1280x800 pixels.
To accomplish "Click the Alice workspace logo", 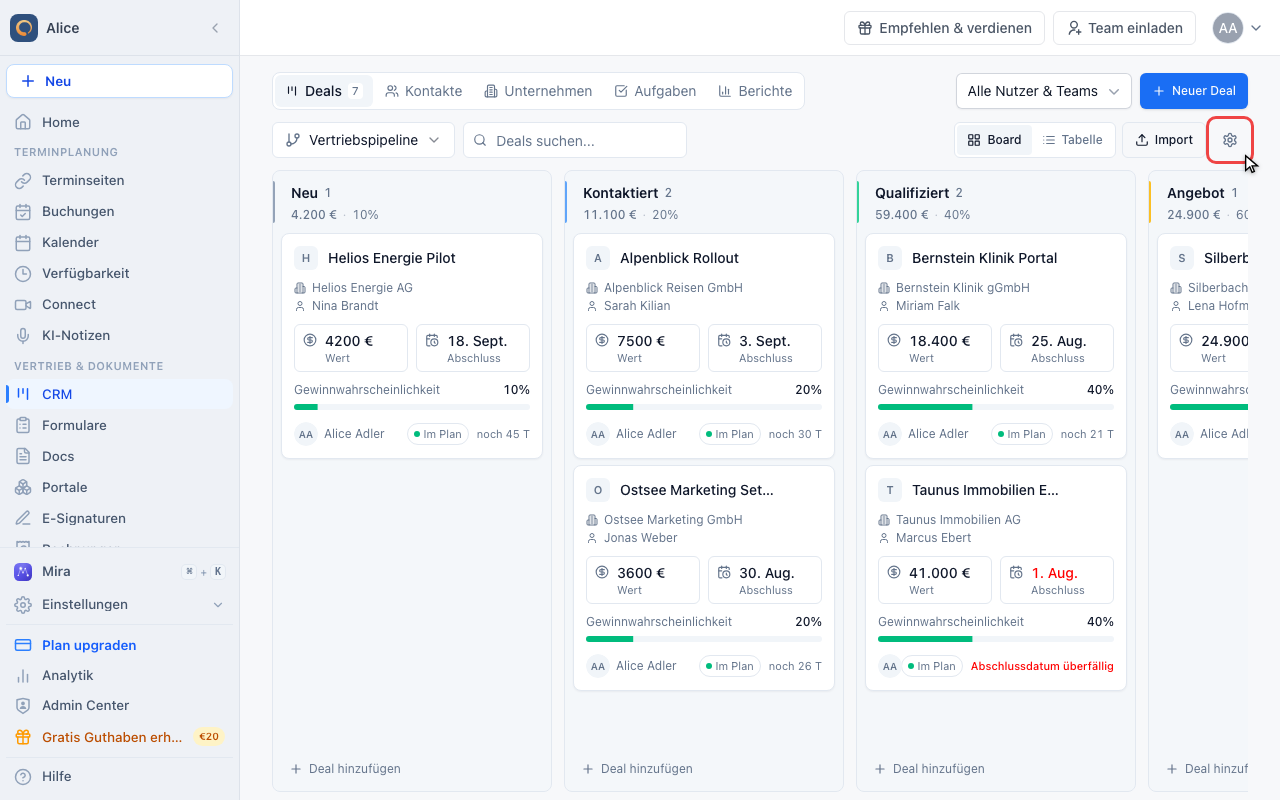I will (x=24, y=28).
